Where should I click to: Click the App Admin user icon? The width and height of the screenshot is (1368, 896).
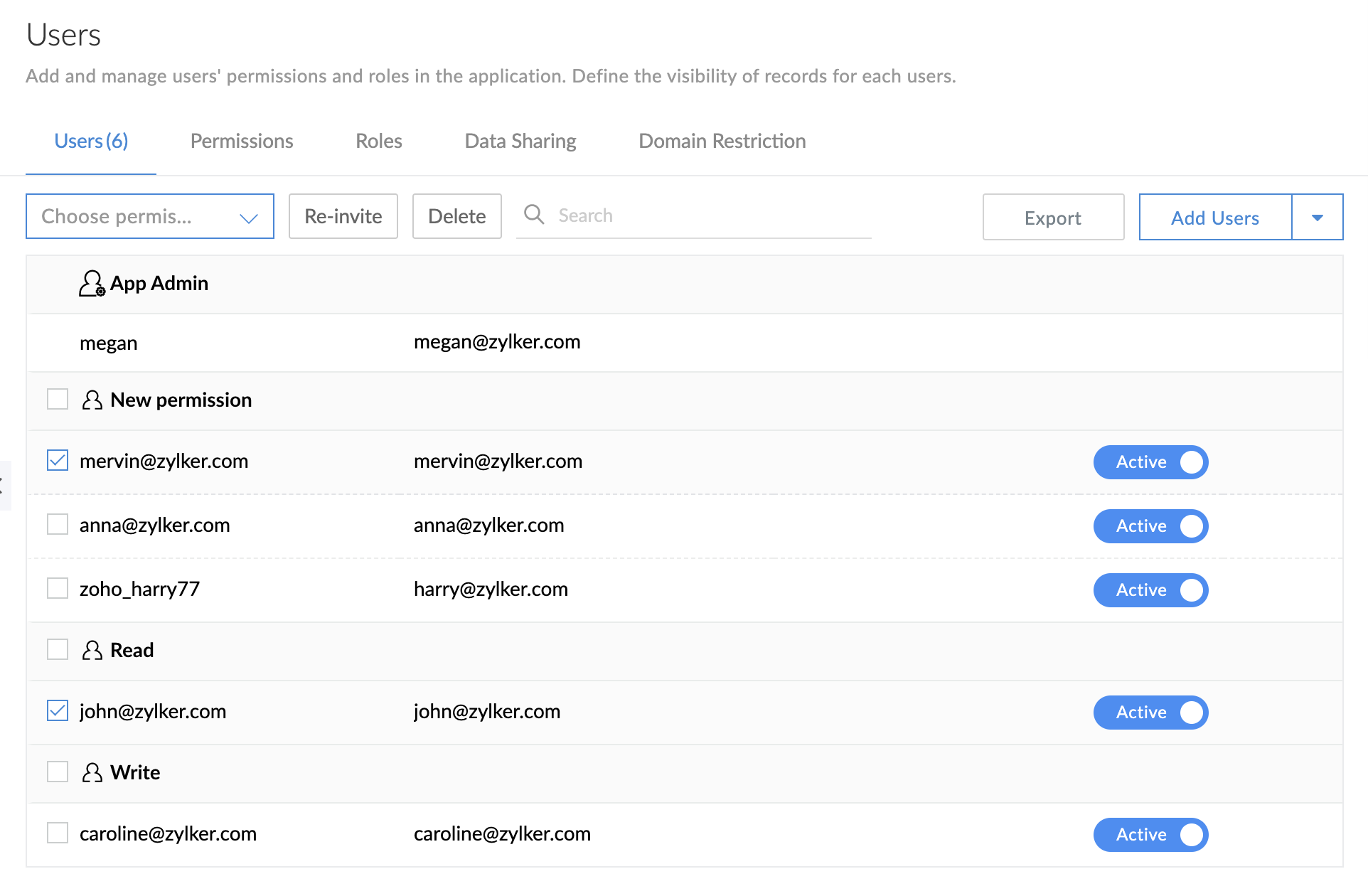point(91,283)
